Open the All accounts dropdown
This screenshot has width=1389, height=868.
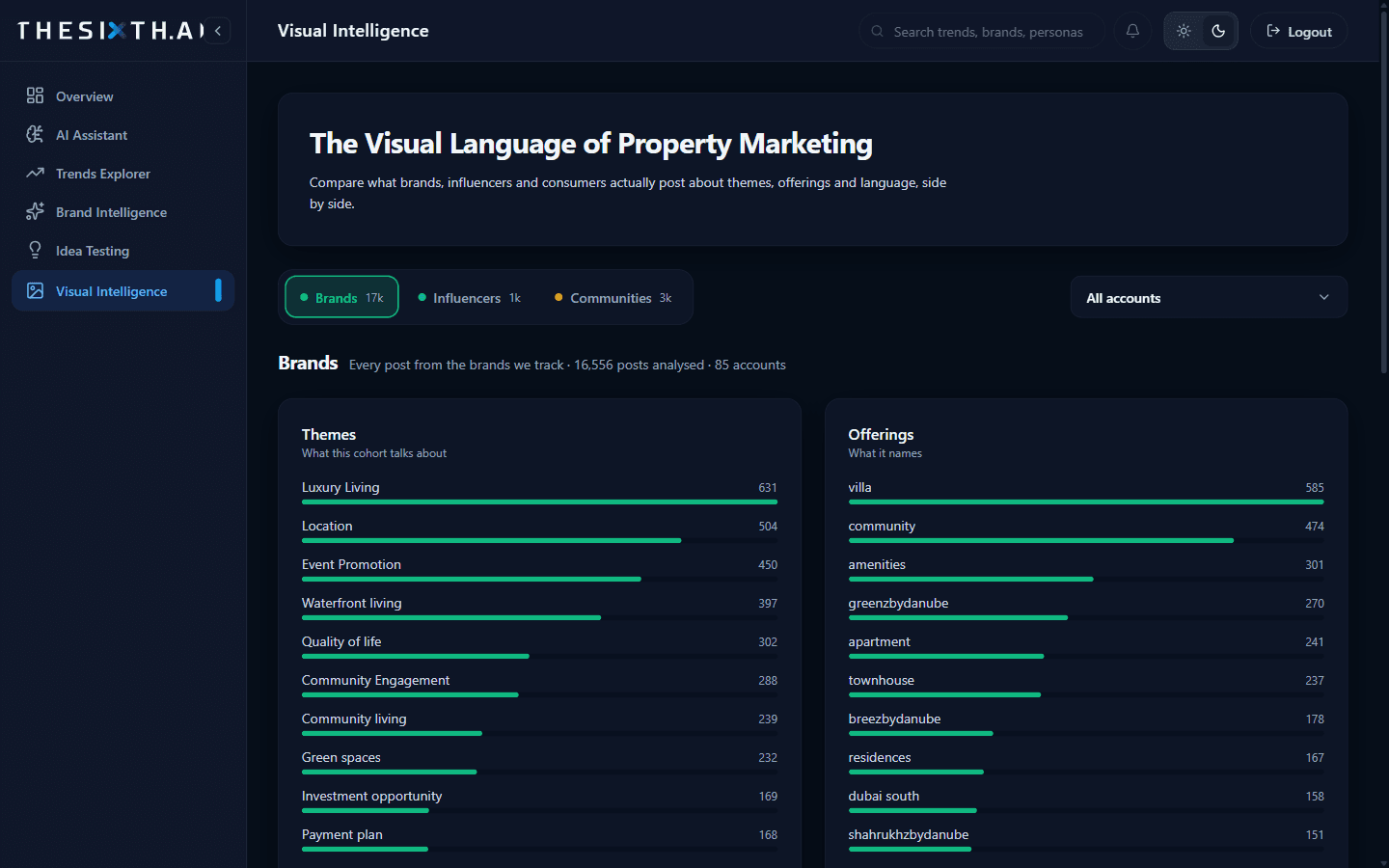click(1209, 297)
